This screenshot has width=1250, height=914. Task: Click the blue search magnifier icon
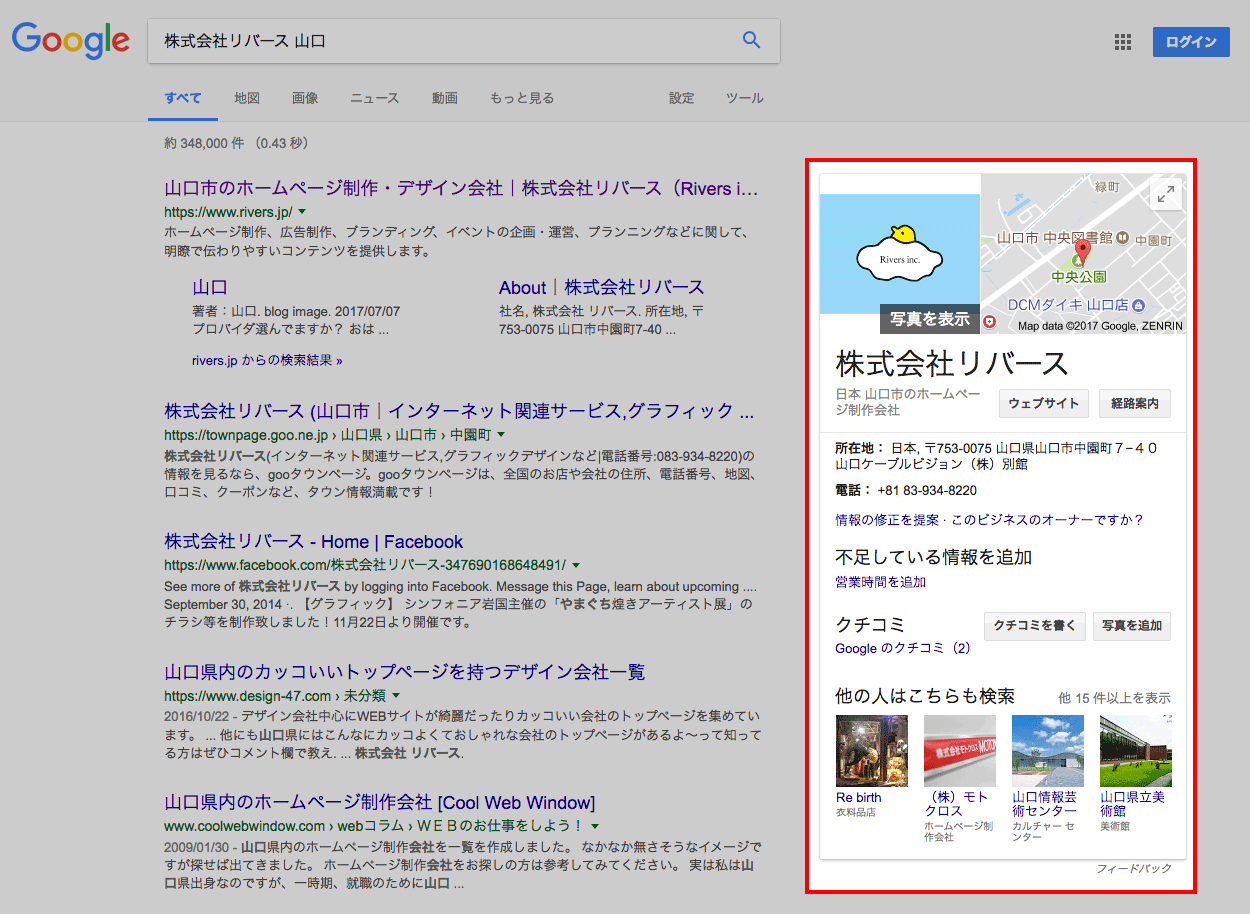pyautogui.click(x=751, y=41)
